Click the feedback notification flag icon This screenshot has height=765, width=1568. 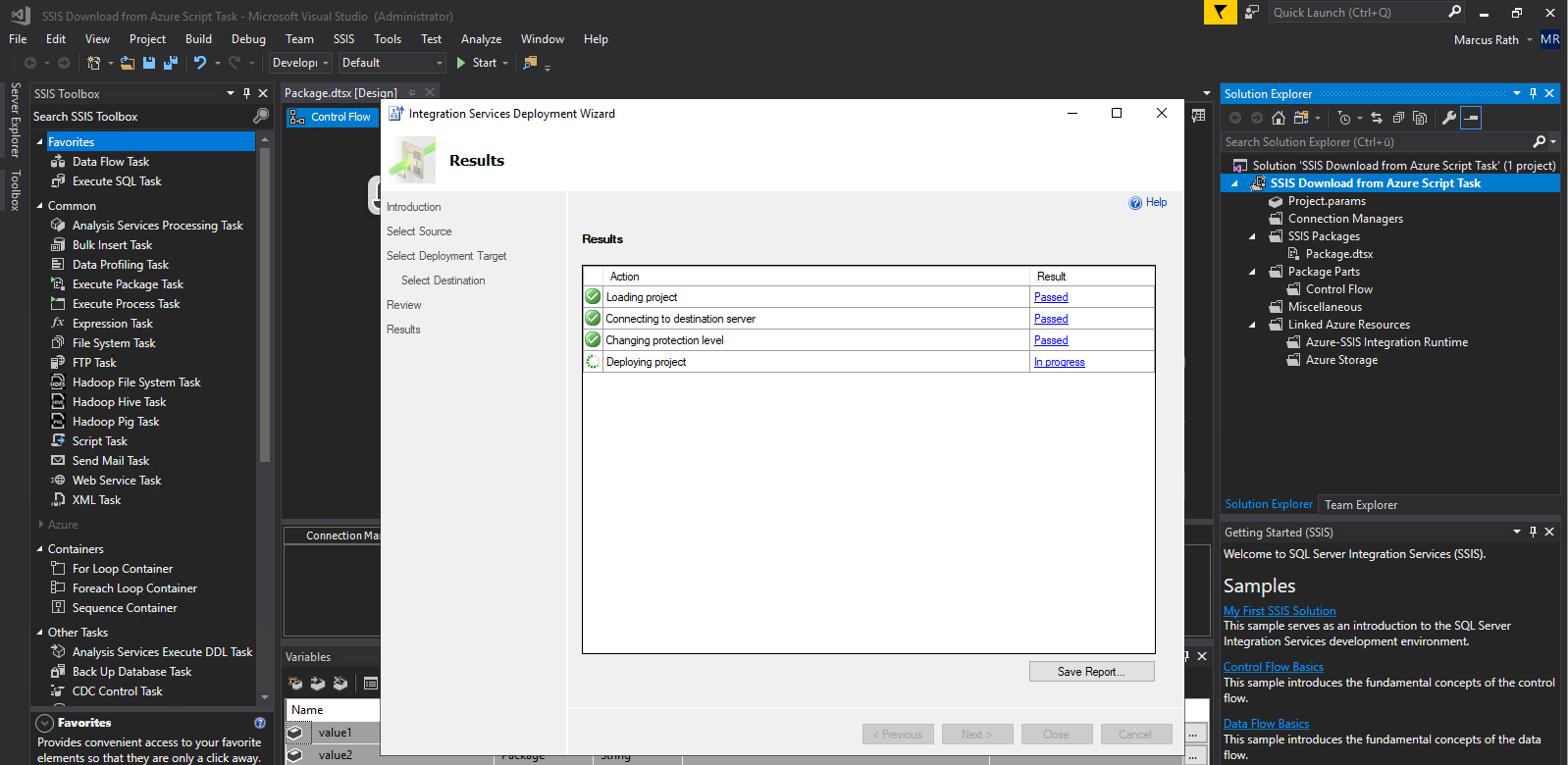point(1220,12)
